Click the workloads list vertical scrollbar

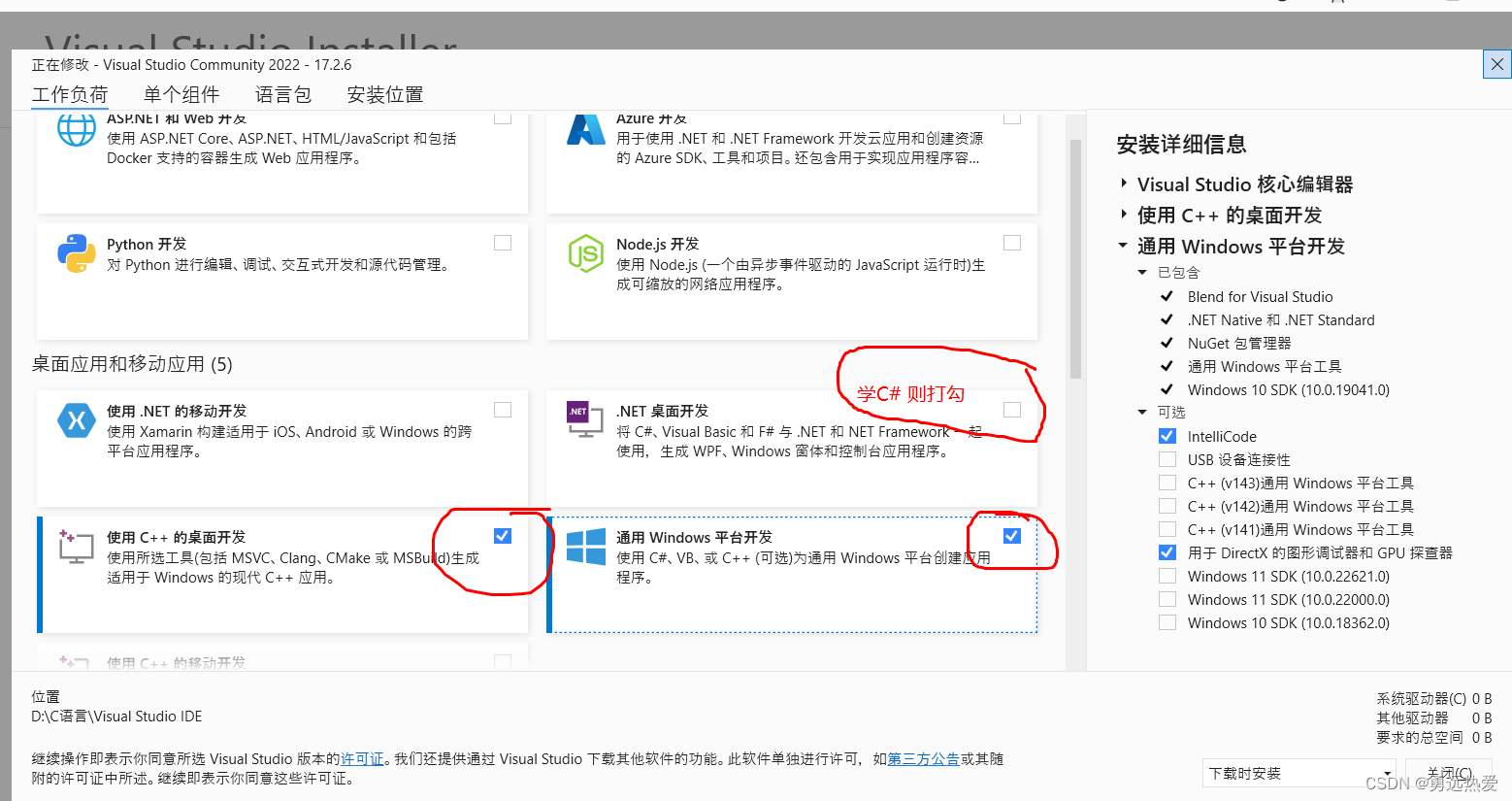coord(1075,258)
